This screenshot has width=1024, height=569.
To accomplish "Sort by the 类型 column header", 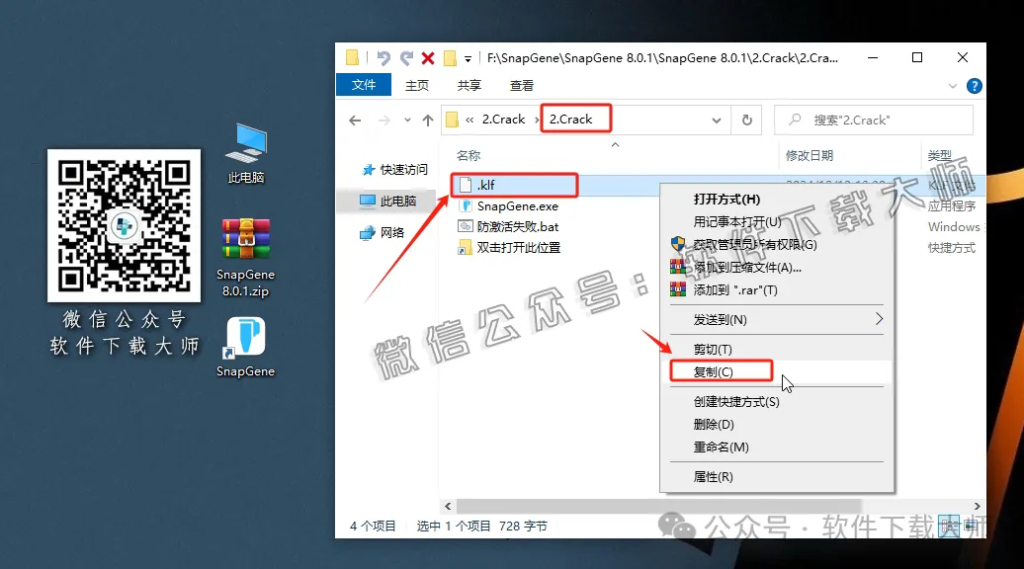I will coord(940,155).
